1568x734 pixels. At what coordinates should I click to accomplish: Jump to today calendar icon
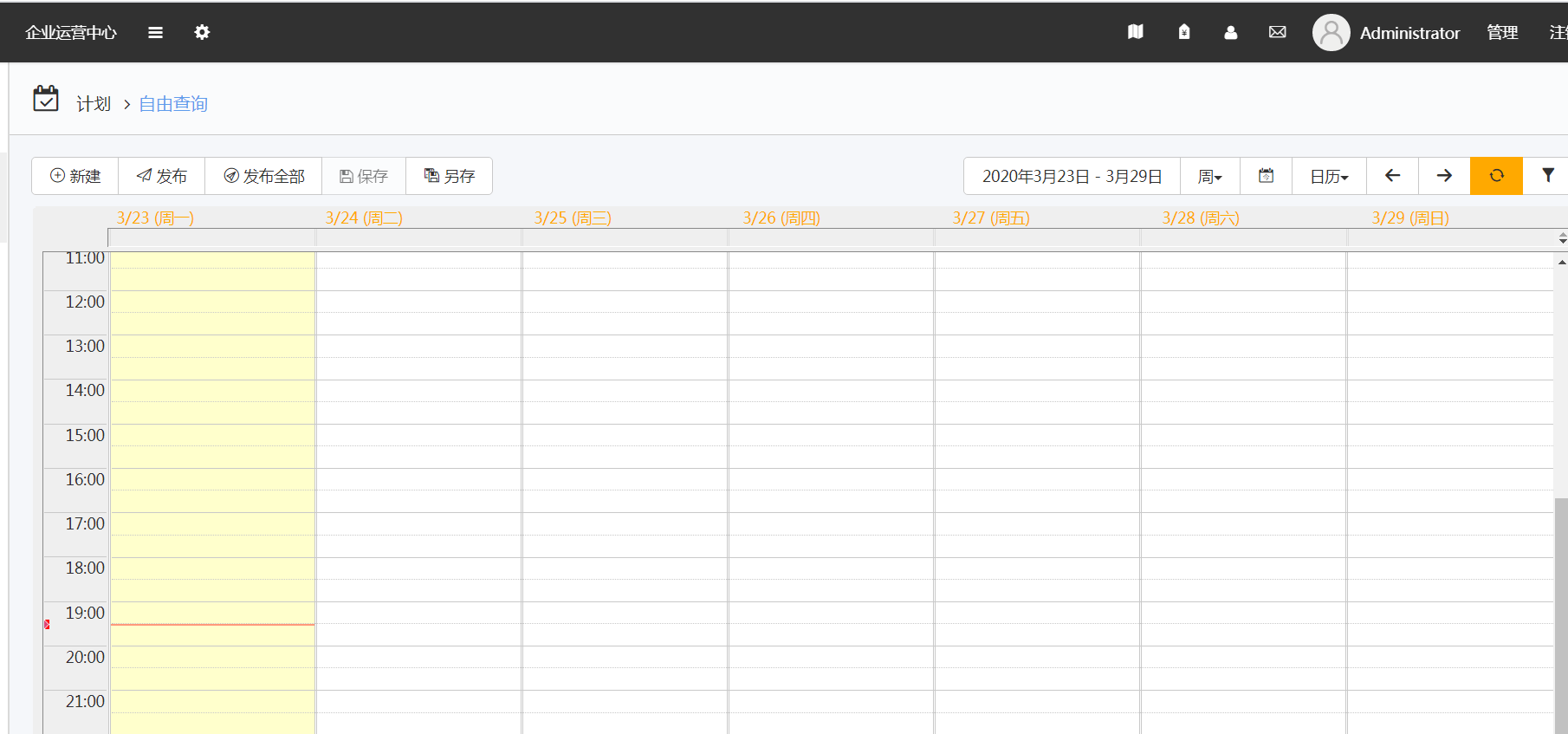tap(1266, 176)
